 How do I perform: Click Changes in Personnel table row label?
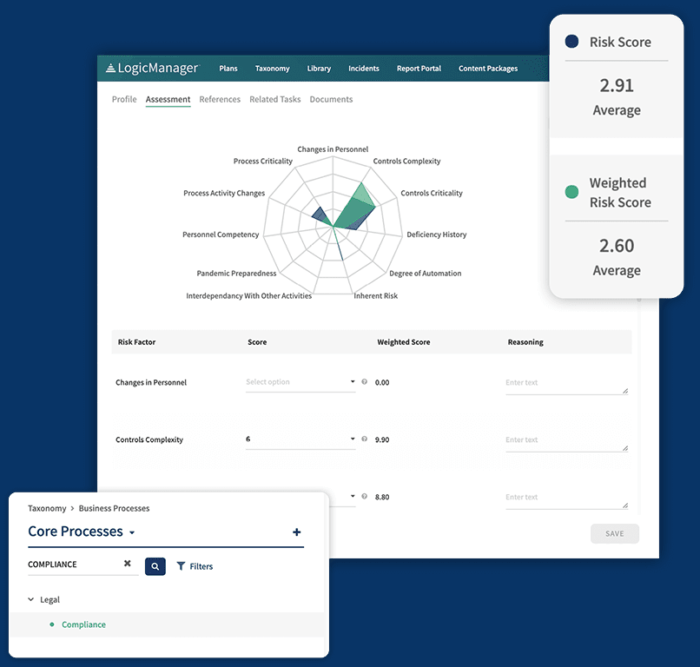pos(151,382)
